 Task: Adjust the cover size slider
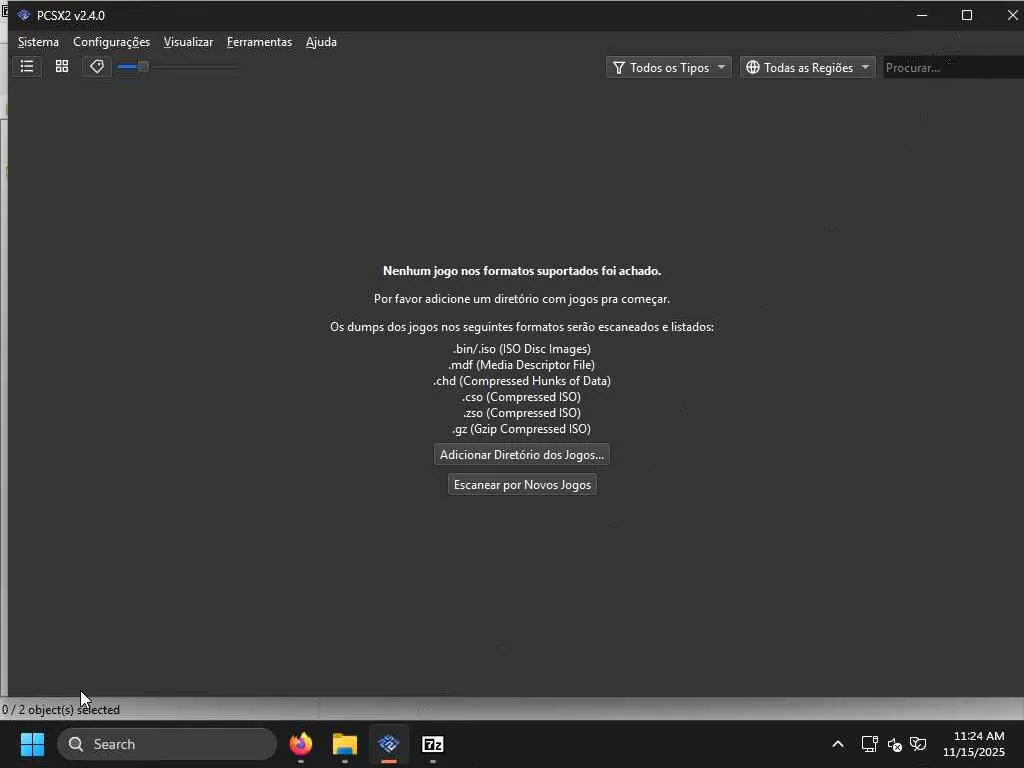click(x=178, y=67)
